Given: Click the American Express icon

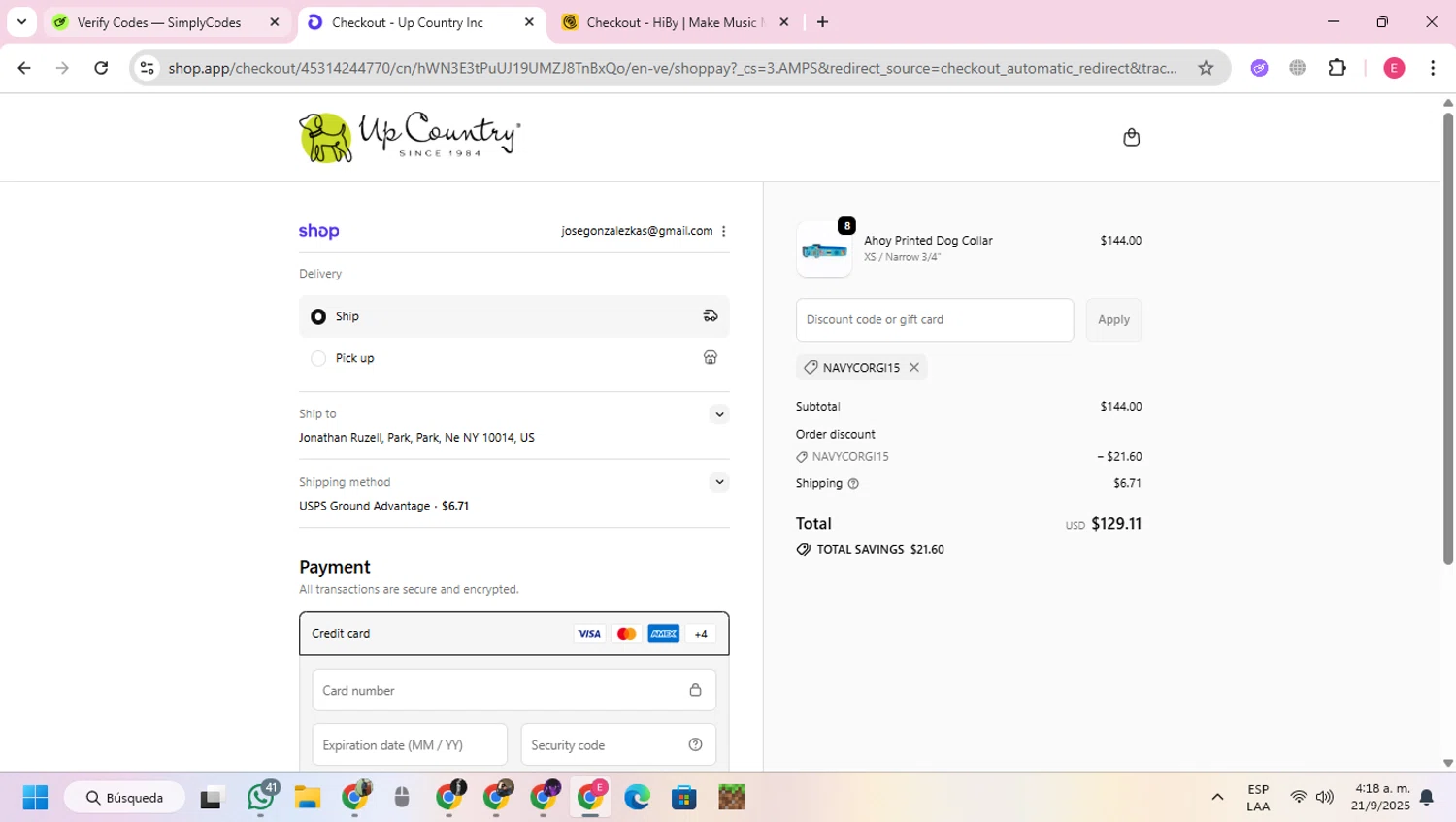Looking at the screenshot, I should (x=664, y=634).
